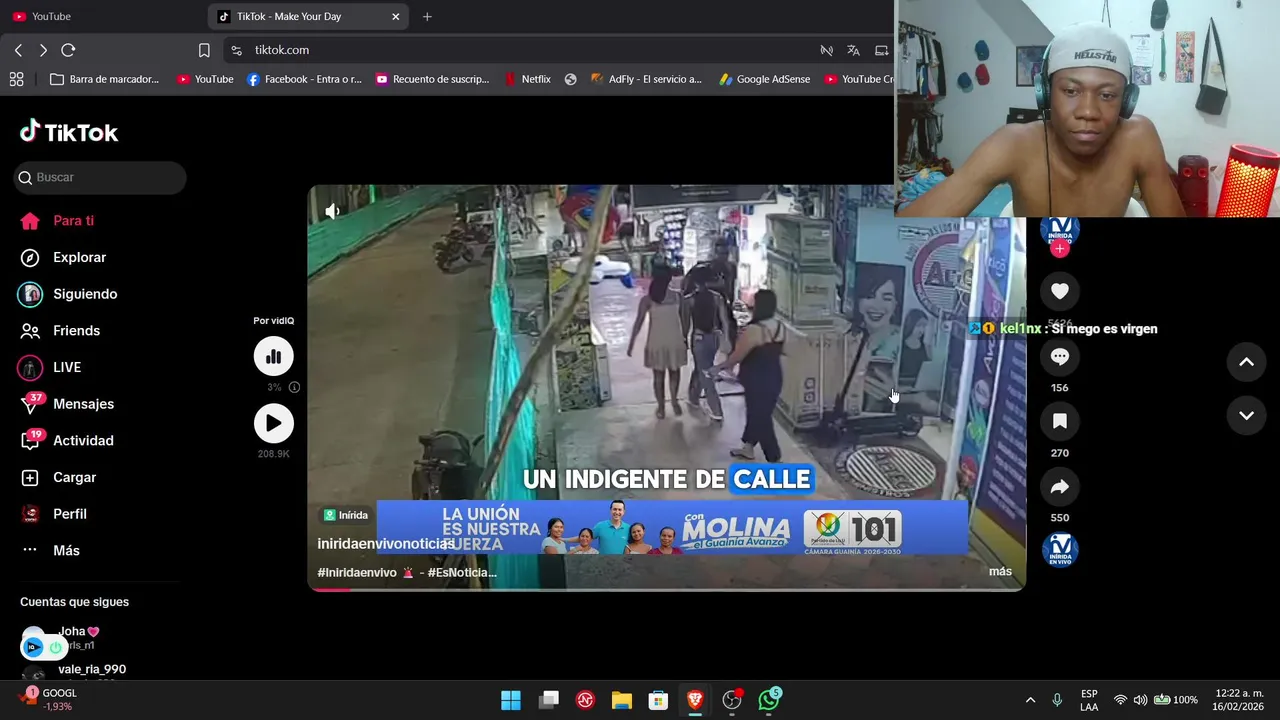Open a new browser tab
Viewport: 1280px width, 720px height.
coord(427,16)
